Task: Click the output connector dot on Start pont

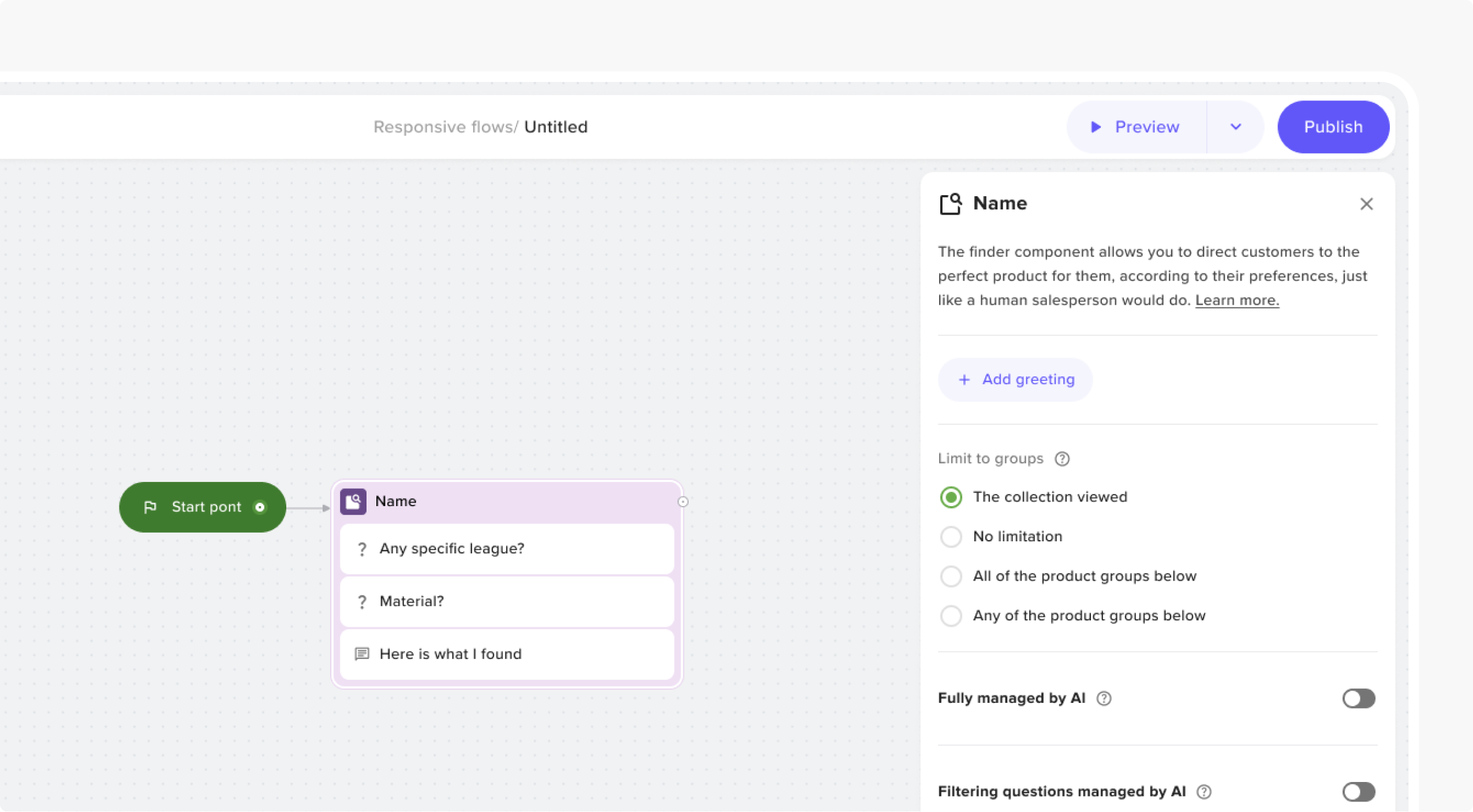Action: point(260,507)
